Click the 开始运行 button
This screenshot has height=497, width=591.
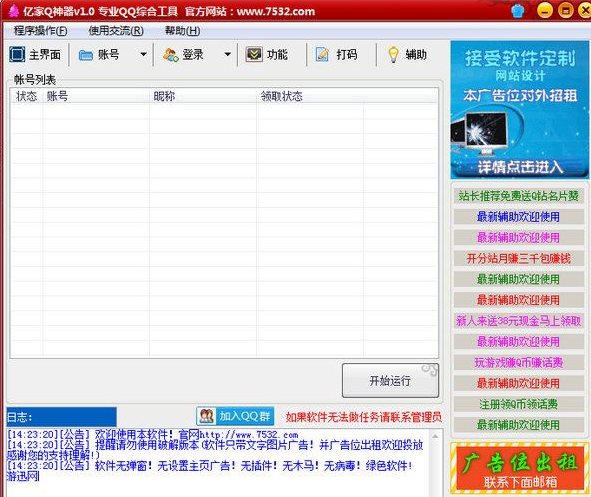pyautogui.click(x=390, y=381)
